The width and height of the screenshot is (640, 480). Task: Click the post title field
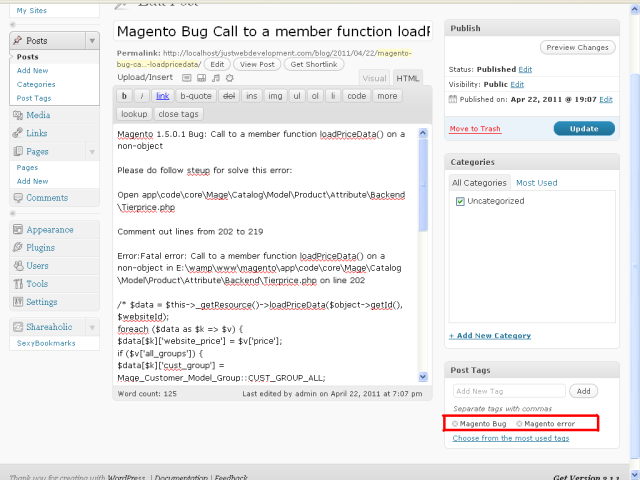point(273,31)
